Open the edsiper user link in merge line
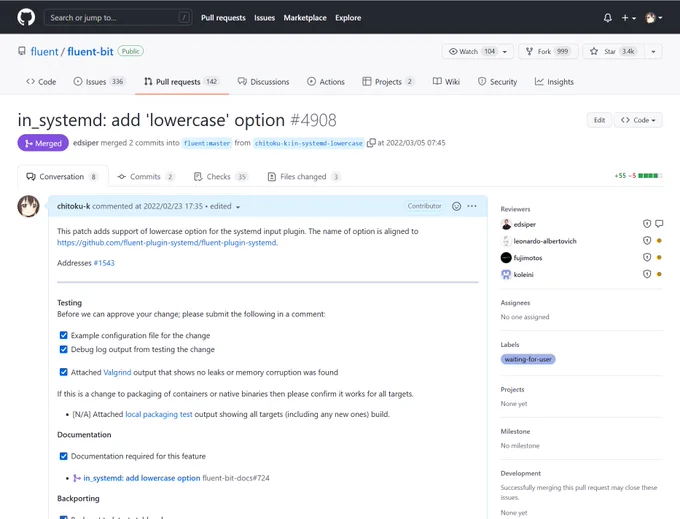The width and height of the screenshot is (680, 519). click(x=85, y=143)
